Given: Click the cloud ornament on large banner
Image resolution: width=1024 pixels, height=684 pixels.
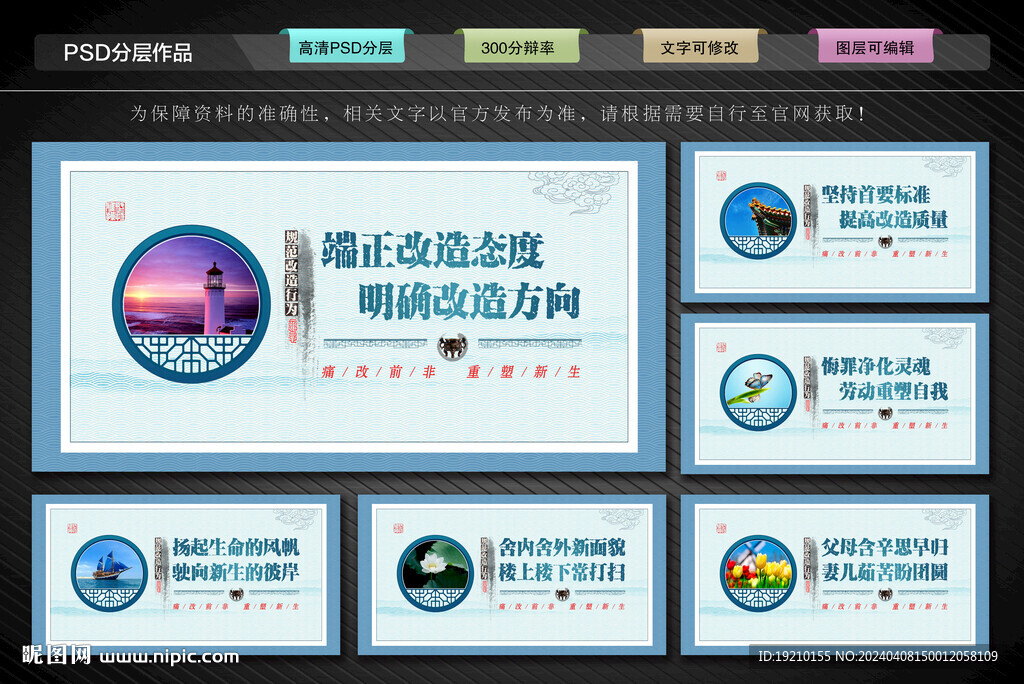Looking at the screenshot, I should click(573, 191).
